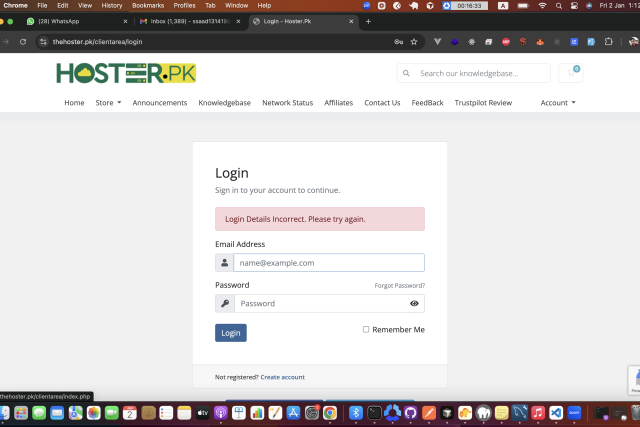The height and width of the screenshot is (427, 640).
Task: Bookmark this page with the star icon
Action: [x=414, y=42]
